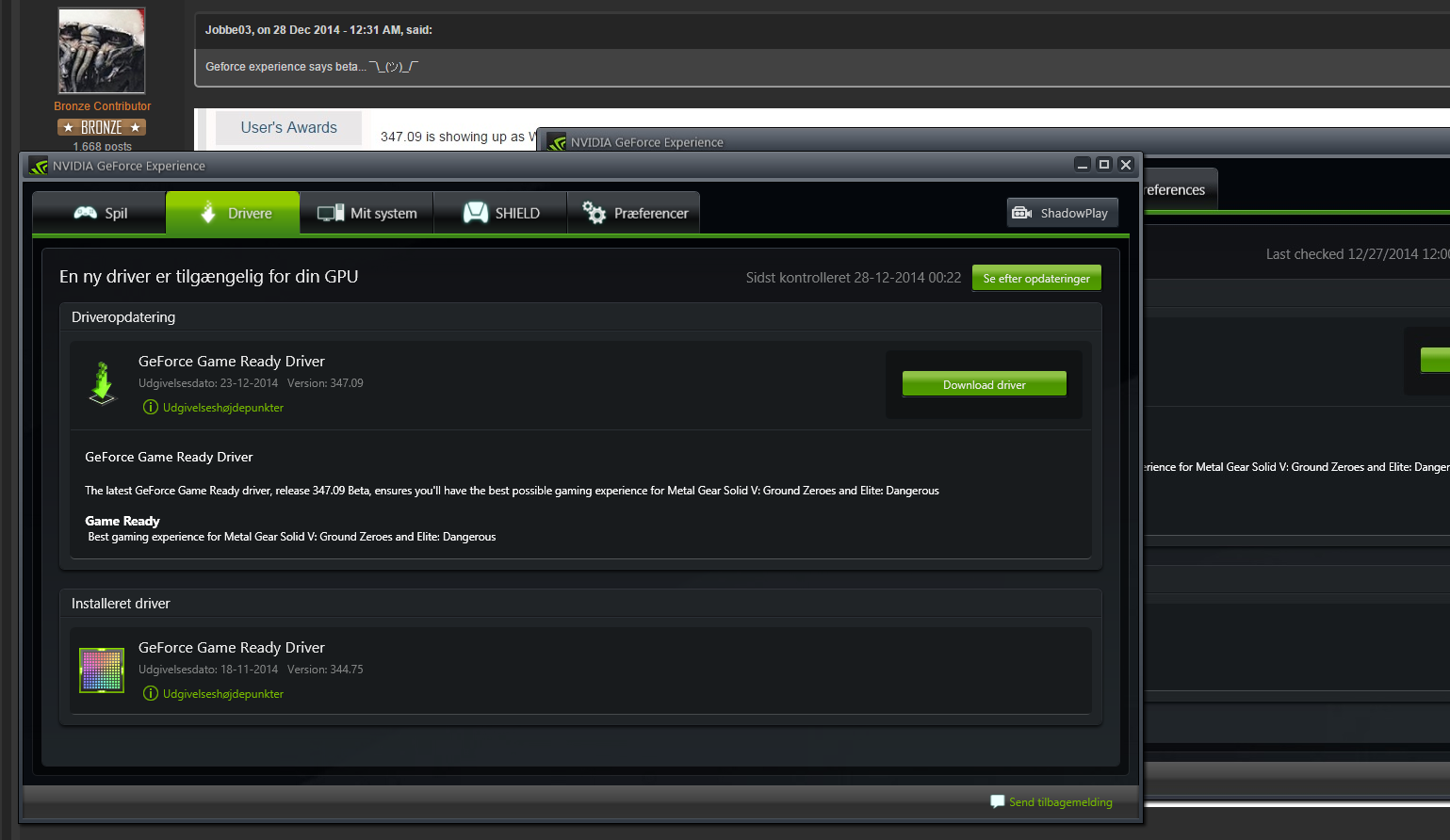Click the Send tilbagemelding feedback link
The height and width of the screenshot is (840, 1450).
point(1061,802)
